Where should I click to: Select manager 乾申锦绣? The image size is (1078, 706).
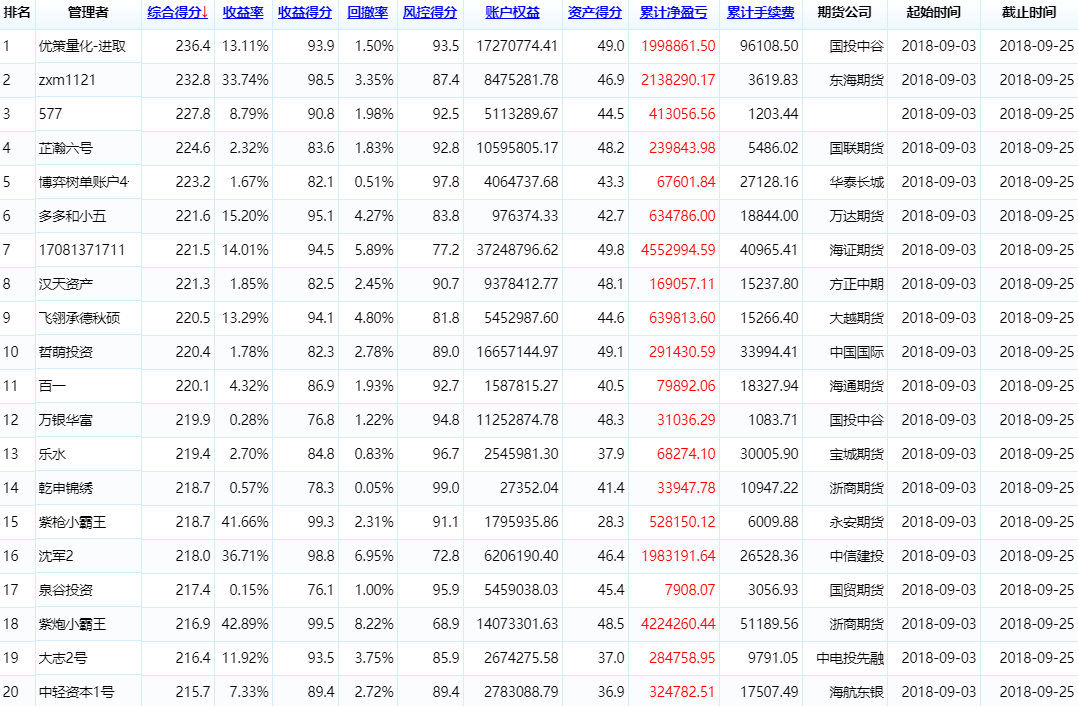pos(65,488)
